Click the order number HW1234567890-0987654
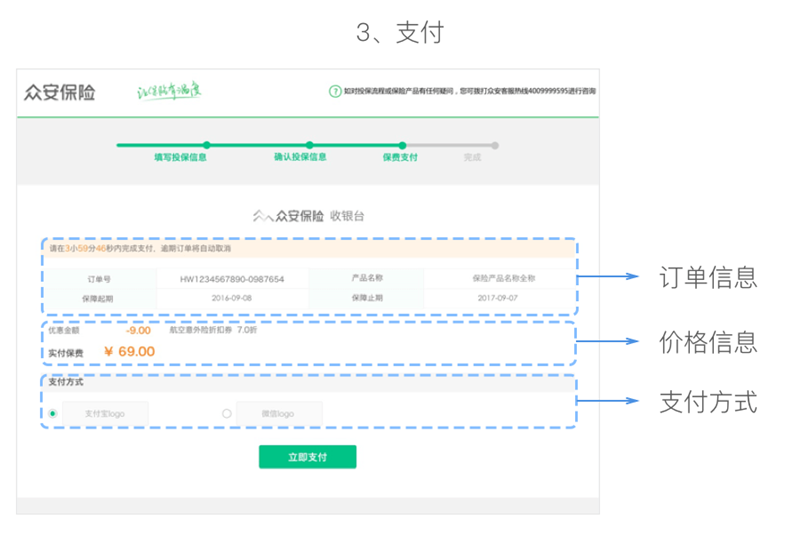 232,279
